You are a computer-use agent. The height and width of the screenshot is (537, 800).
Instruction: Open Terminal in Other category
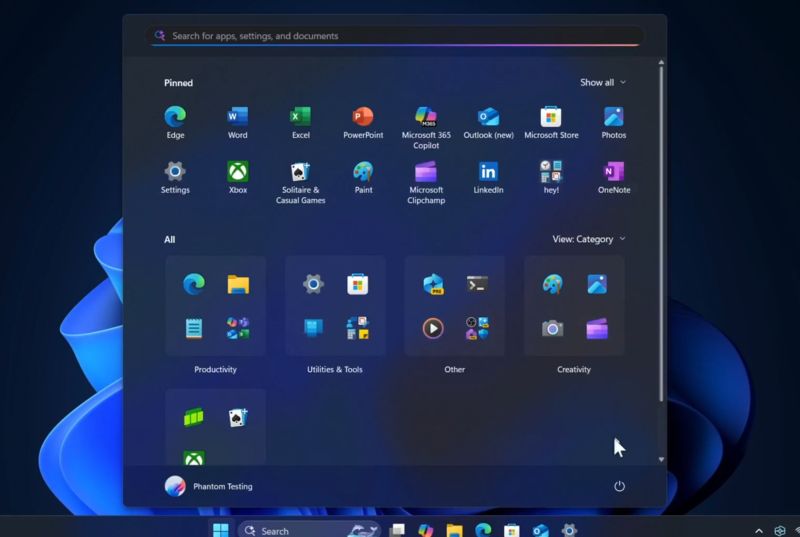pos(477,284)
